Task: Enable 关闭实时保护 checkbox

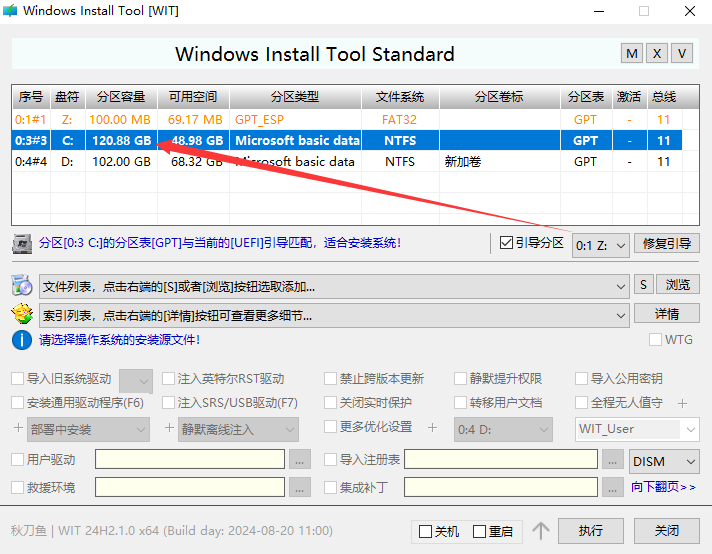Action: pos(330,402)
